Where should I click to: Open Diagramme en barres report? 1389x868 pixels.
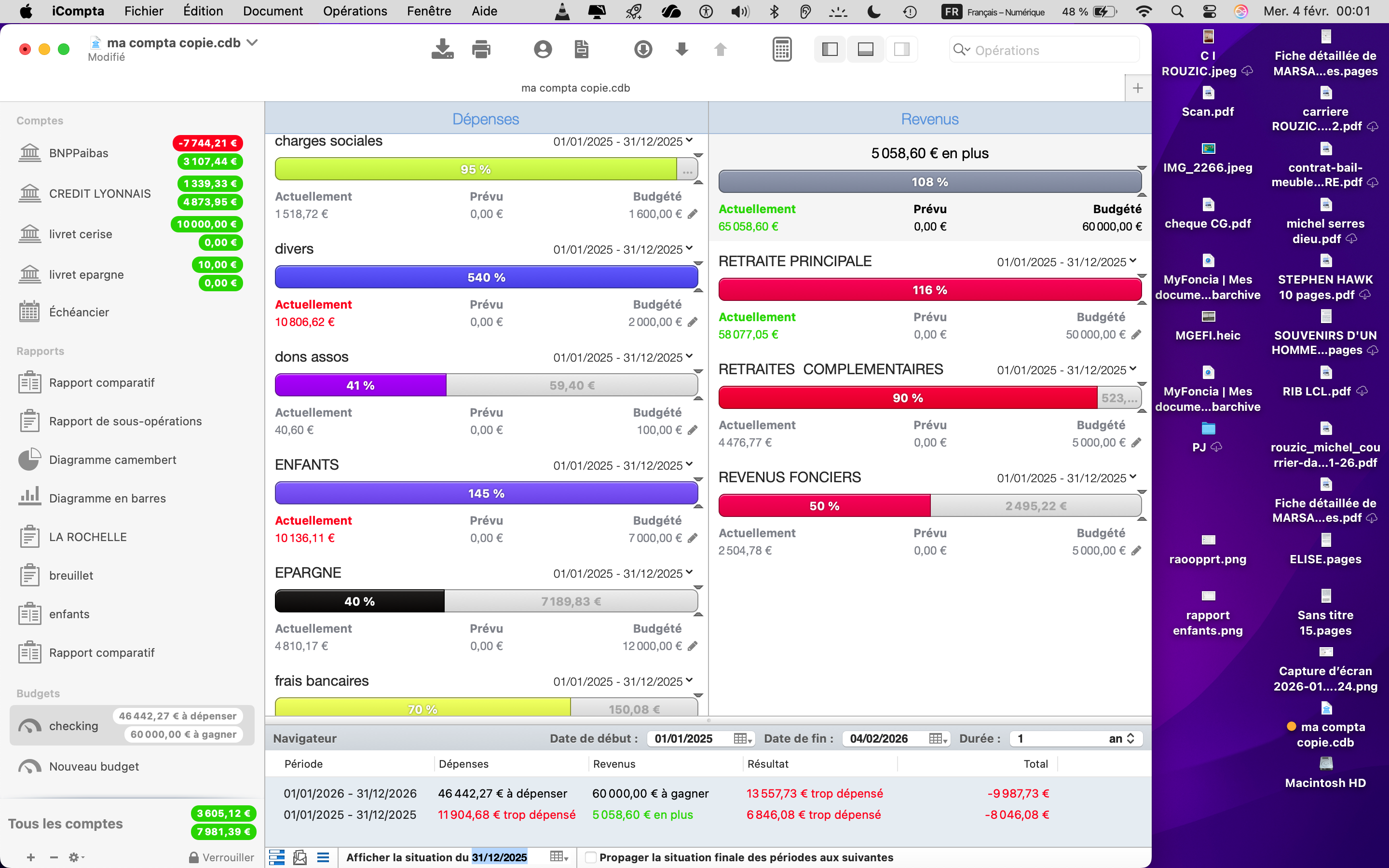click(x=108, y=498)
